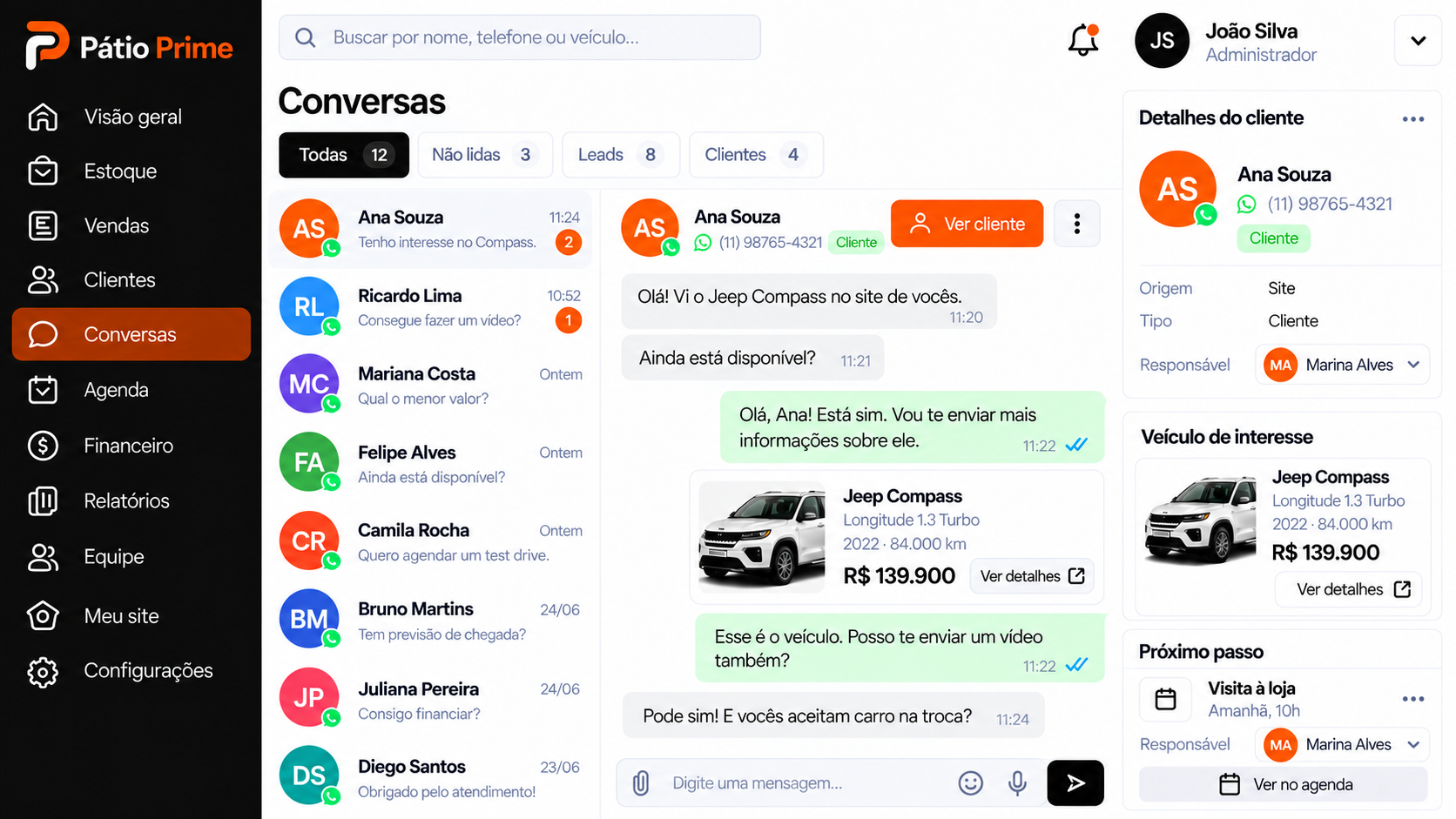This screenshot has width=1456, height=819.
Task: Click the Meu site icon
Action: pos(43,616)
